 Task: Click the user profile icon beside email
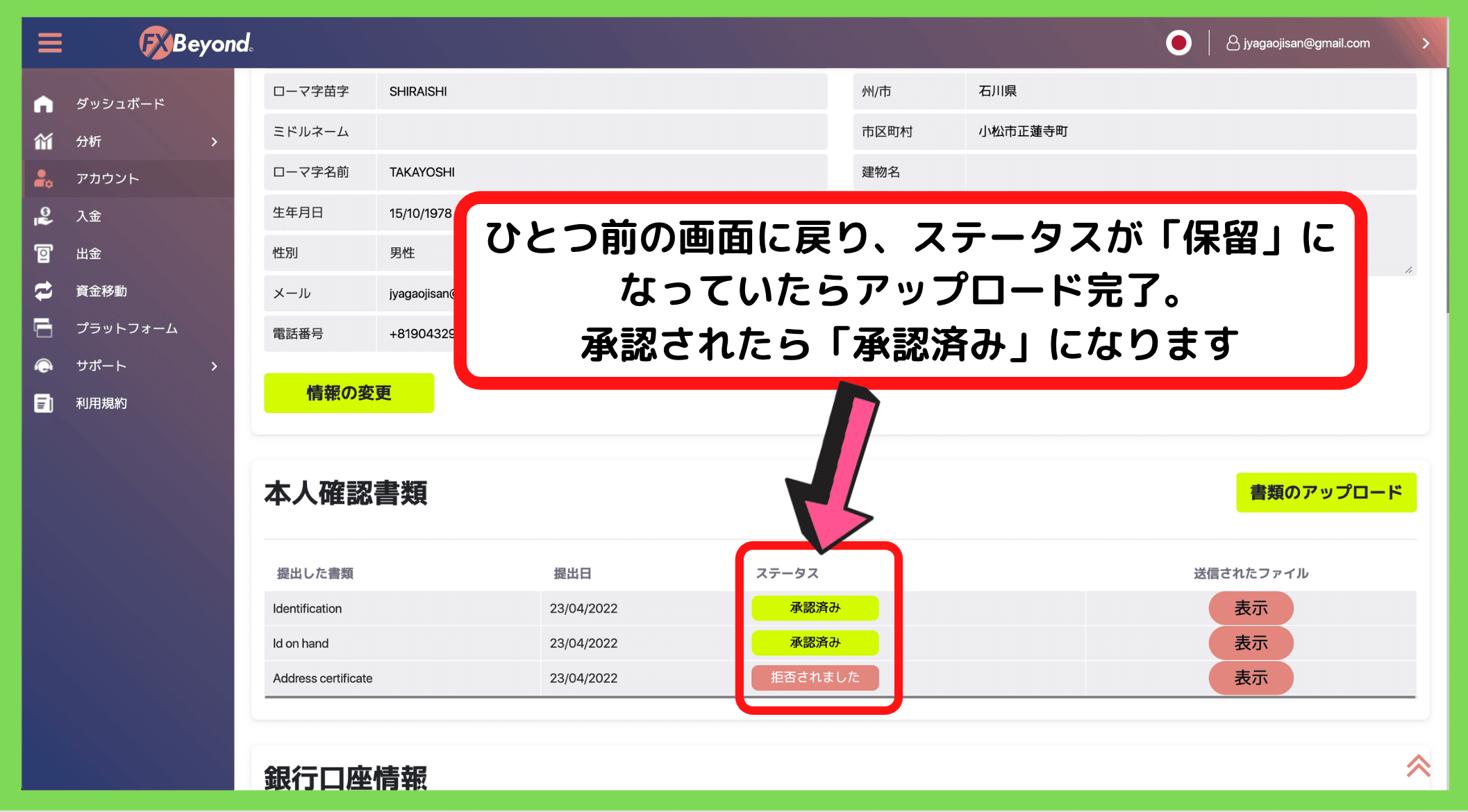coord(1233,43)
